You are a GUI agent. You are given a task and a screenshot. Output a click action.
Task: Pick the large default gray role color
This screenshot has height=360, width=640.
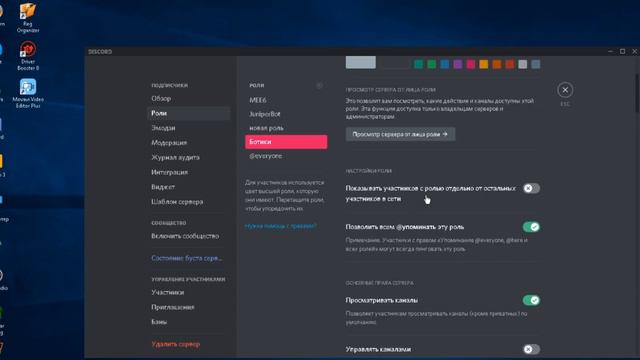(361, 62)
